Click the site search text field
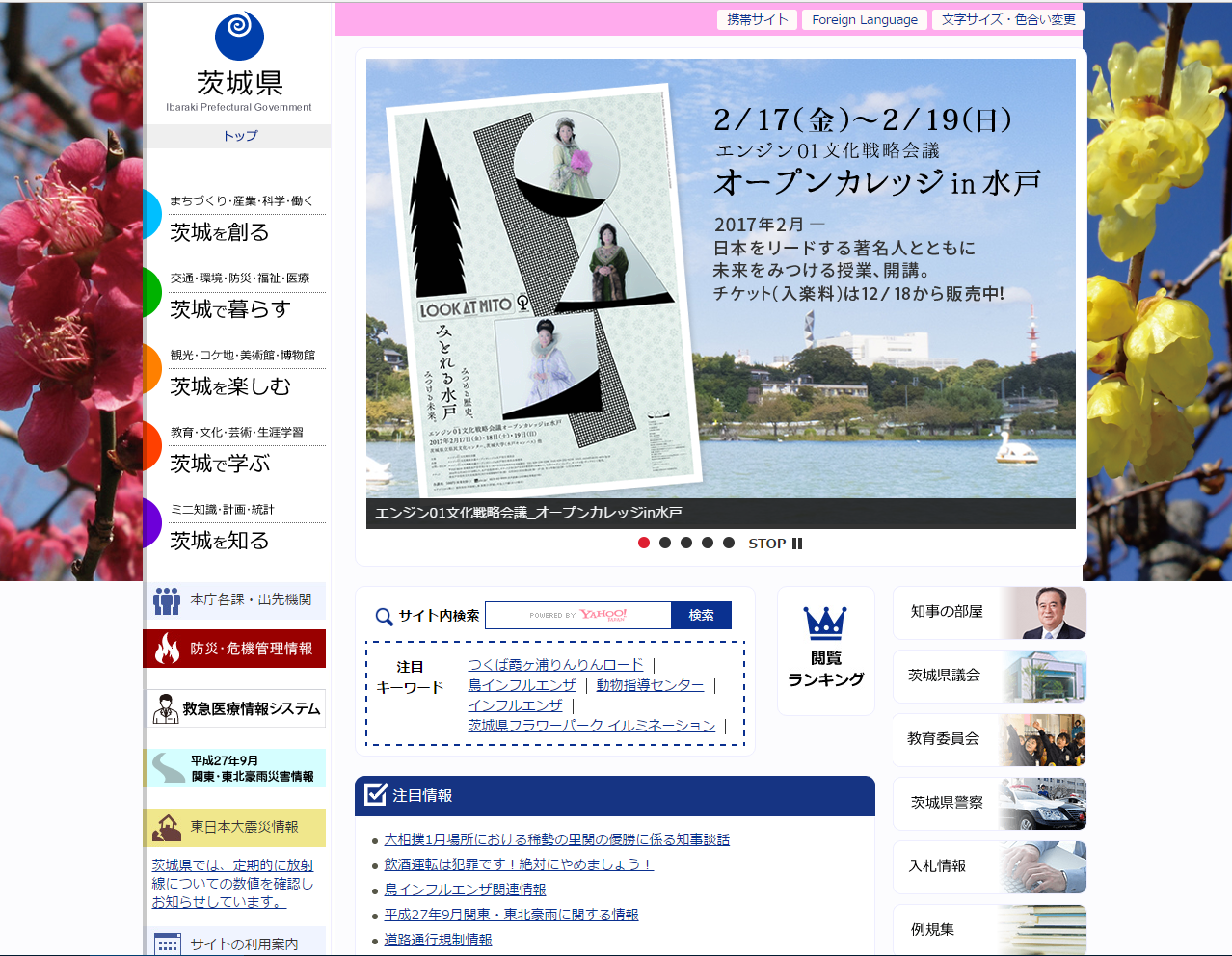The image size is (1232, 956). pos(577,615)
